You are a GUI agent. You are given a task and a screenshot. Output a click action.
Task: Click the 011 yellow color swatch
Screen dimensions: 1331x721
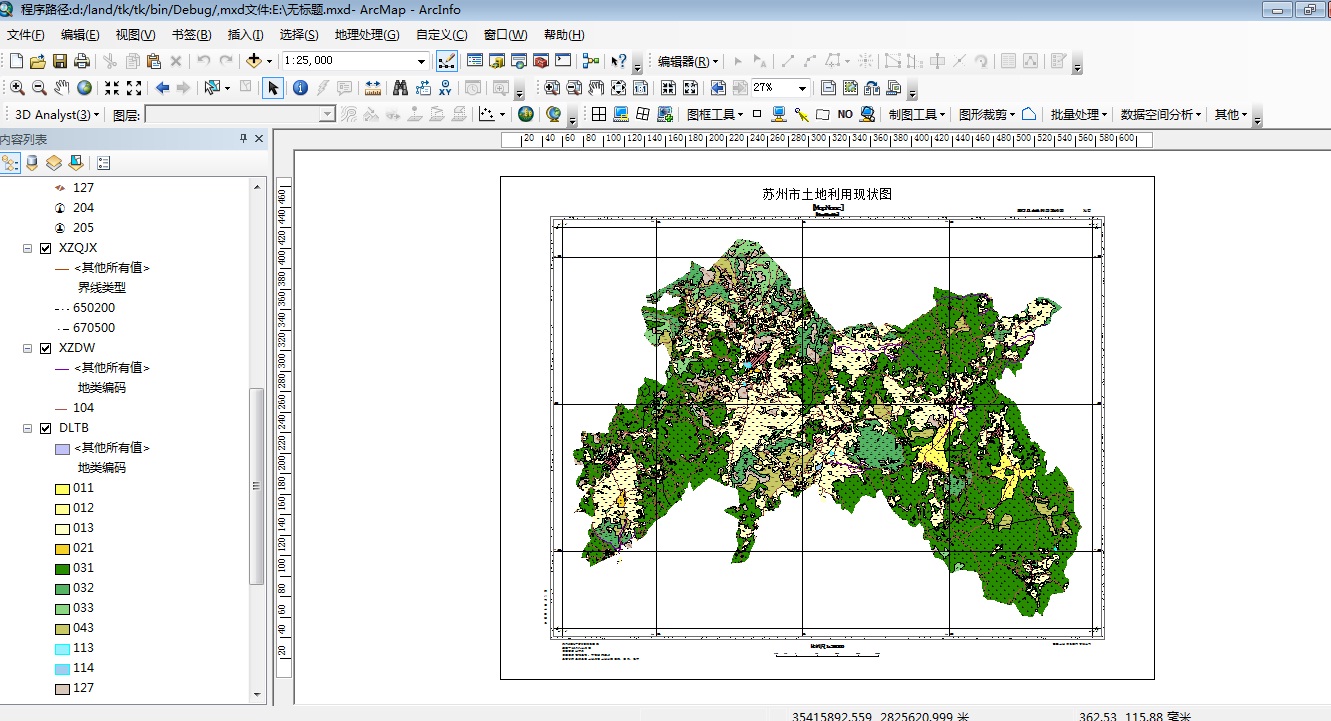[62, 488]
